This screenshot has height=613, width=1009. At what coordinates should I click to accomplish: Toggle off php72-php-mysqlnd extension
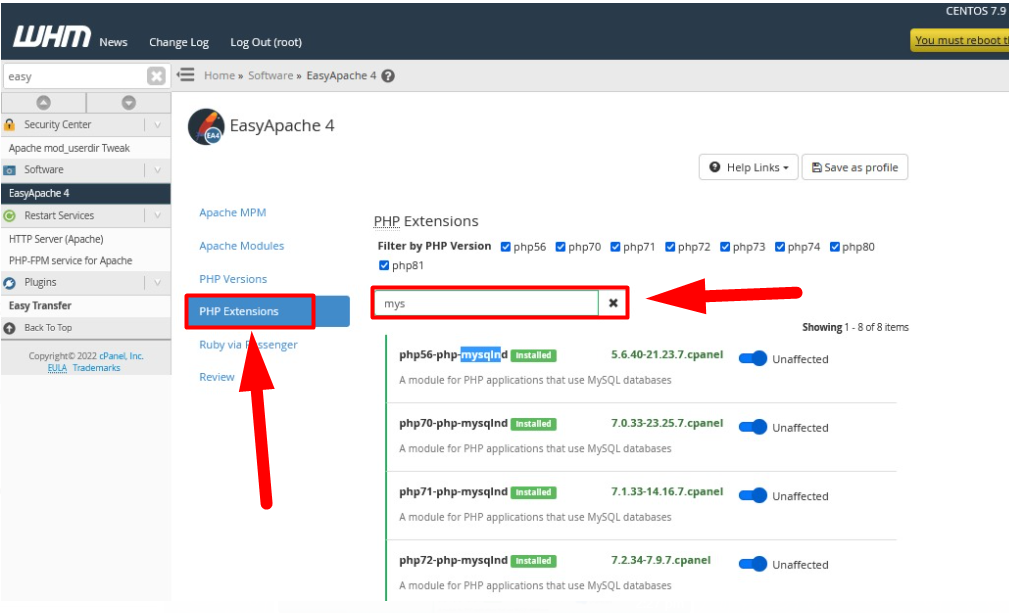coord(753,564)
